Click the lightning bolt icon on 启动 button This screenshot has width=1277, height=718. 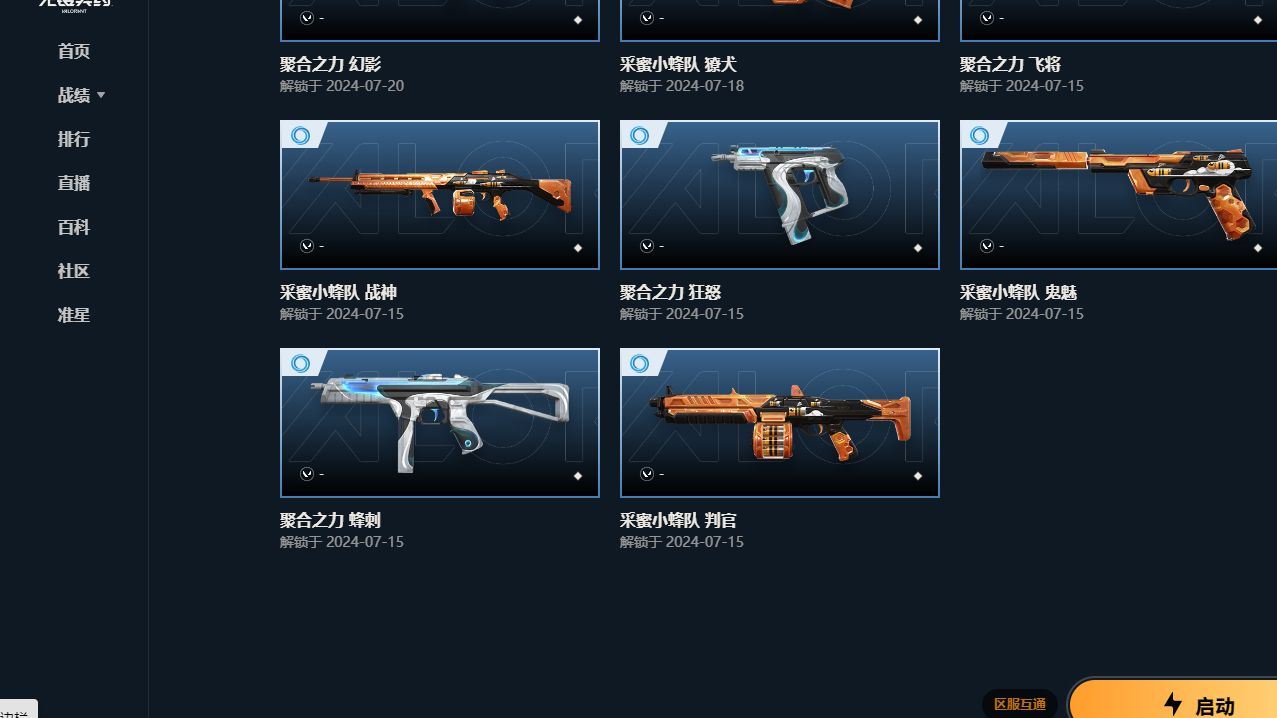1173,704
